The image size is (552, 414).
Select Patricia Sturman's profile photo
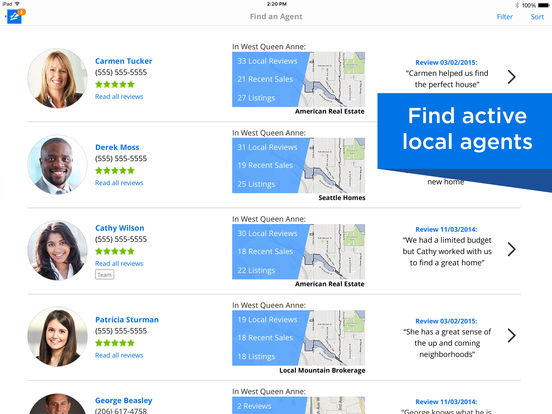[57, 337]
